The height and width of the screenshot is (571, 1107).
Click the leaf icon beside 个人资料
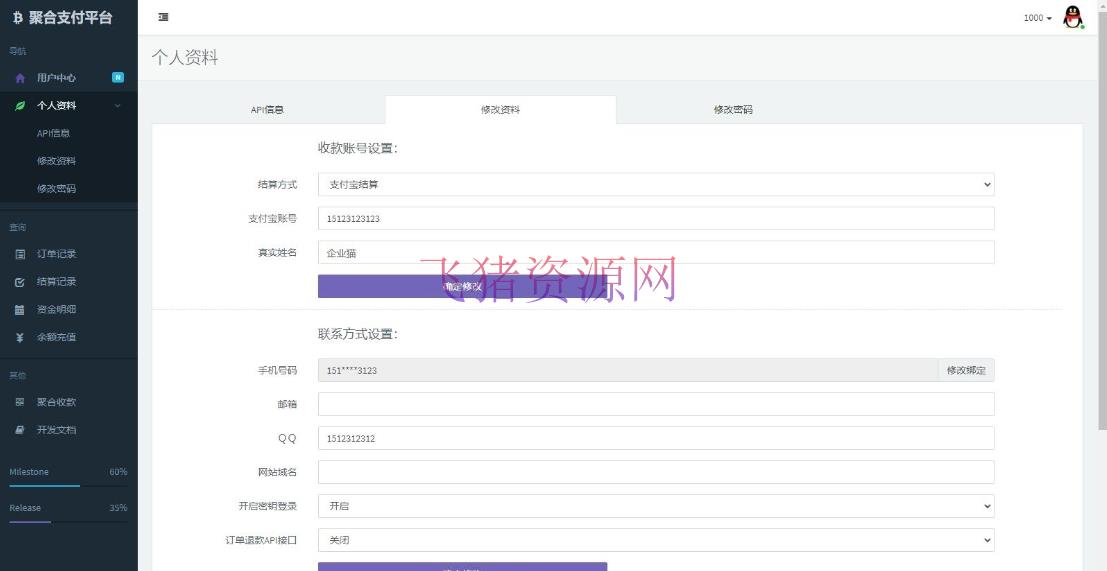(20, 105)
